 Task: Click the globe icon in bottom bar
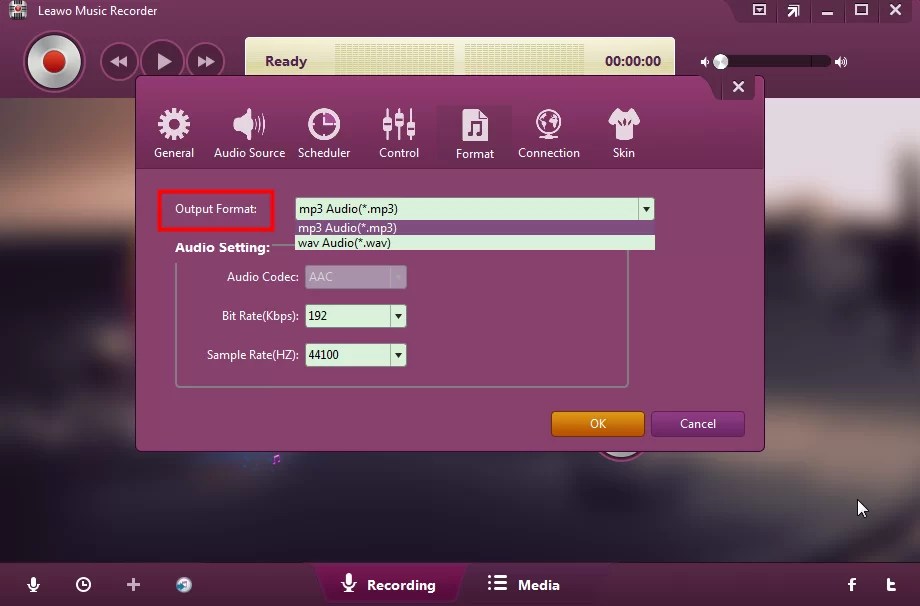click(x=184, y=584)
